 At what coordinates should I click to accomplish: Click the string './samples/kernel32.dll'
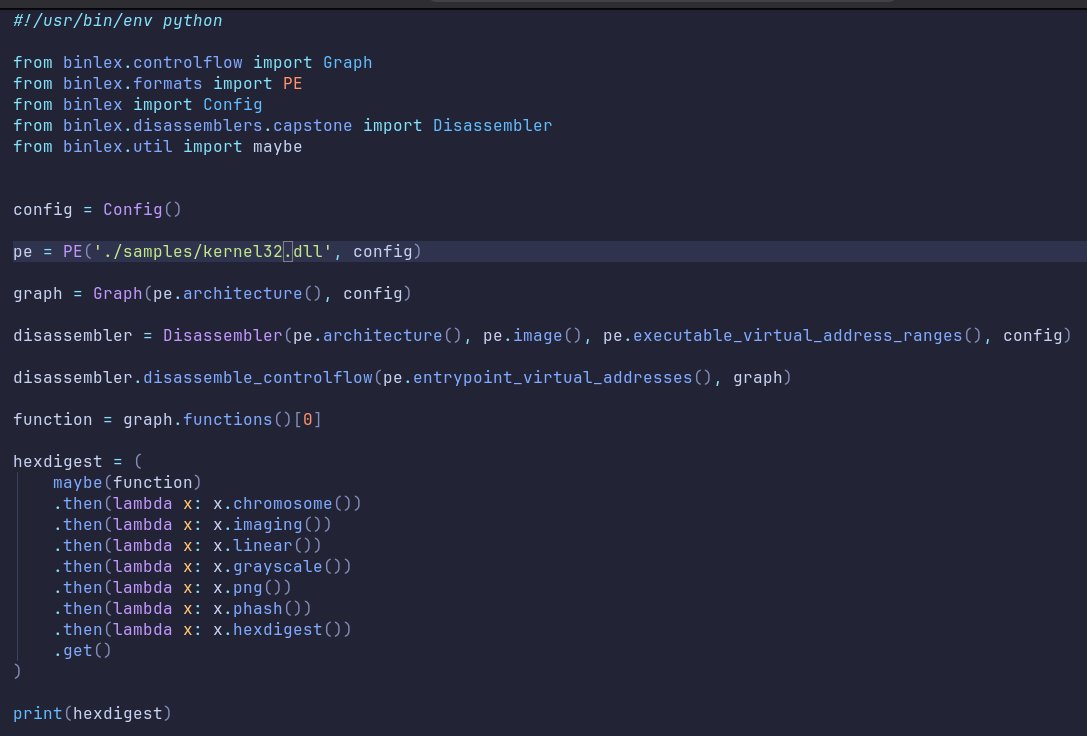(x=213, y=252)
